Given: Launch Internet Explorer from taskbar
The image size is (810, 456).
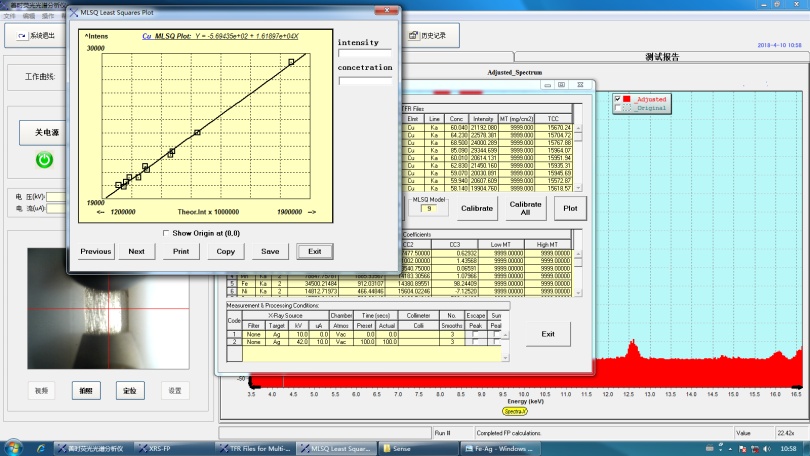Looking at the screenshot, I should [41, 448].
